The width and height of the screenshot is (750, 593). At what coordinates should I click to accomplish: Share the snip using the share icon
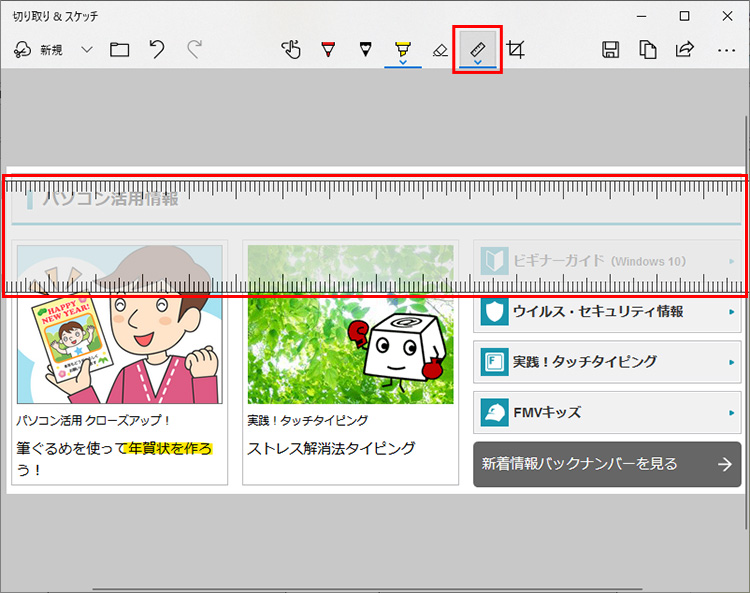point(685,49)
